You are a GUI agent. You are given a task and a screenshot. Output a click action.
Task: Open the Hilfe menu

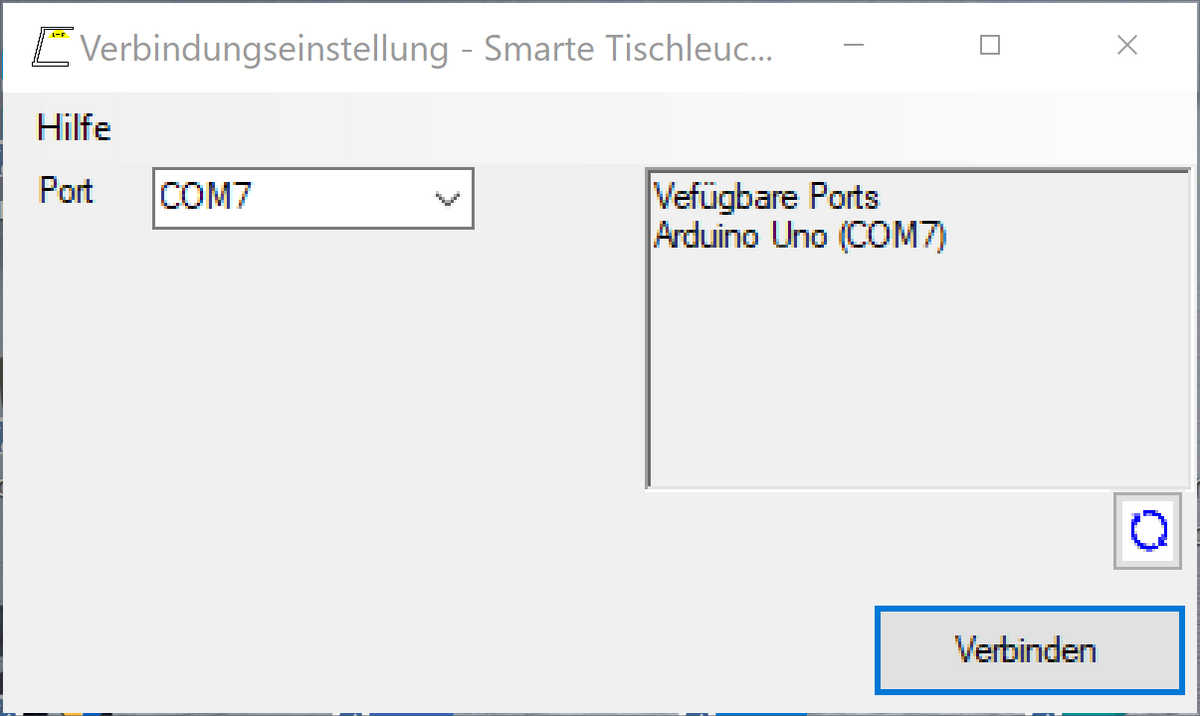tap(74, 128)
